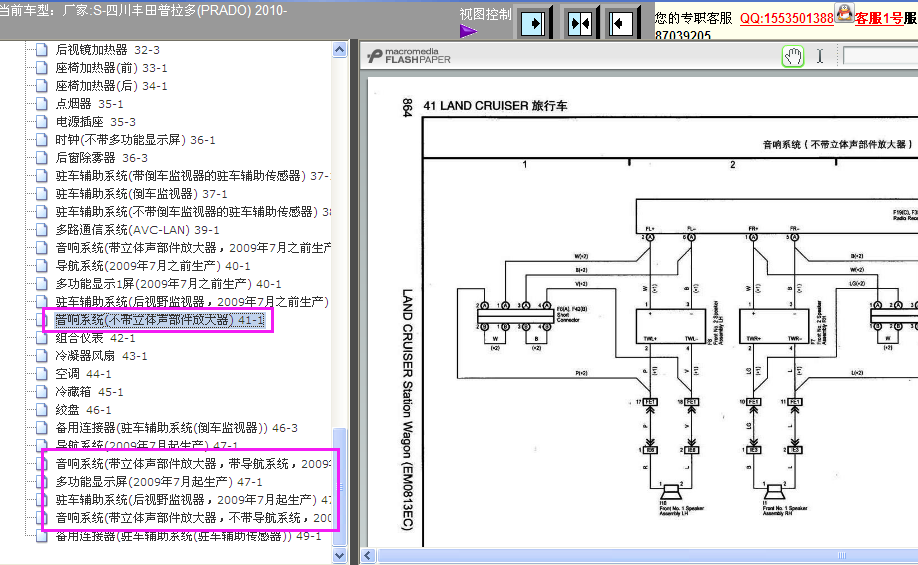The width and height of the screenshot is (918, 565).
Task: Open 导航系统(2009年7月之前生产) 40-1 entry
Action: point(153,266)
